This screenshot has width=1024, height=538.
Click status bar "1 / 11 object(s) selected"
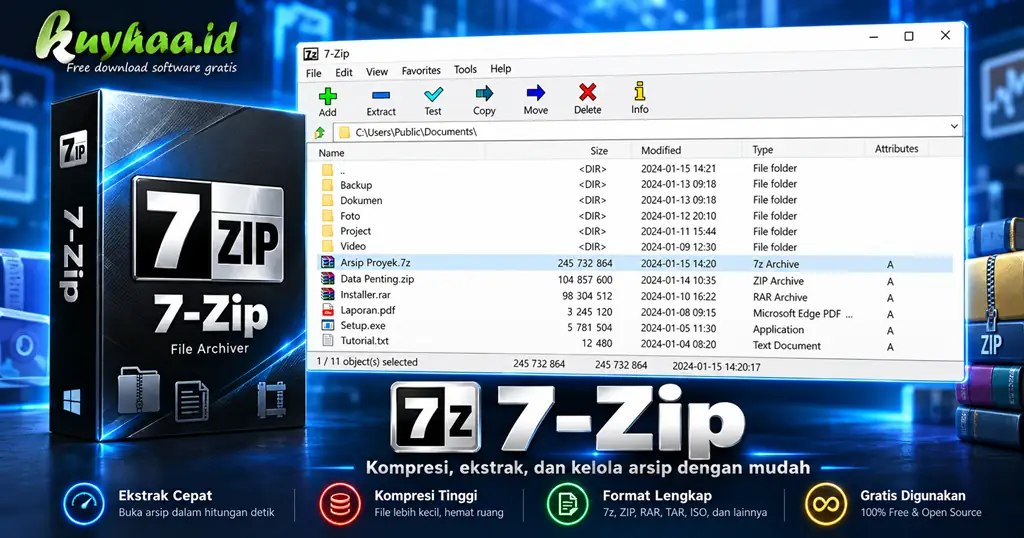click(x=367, y=362)
